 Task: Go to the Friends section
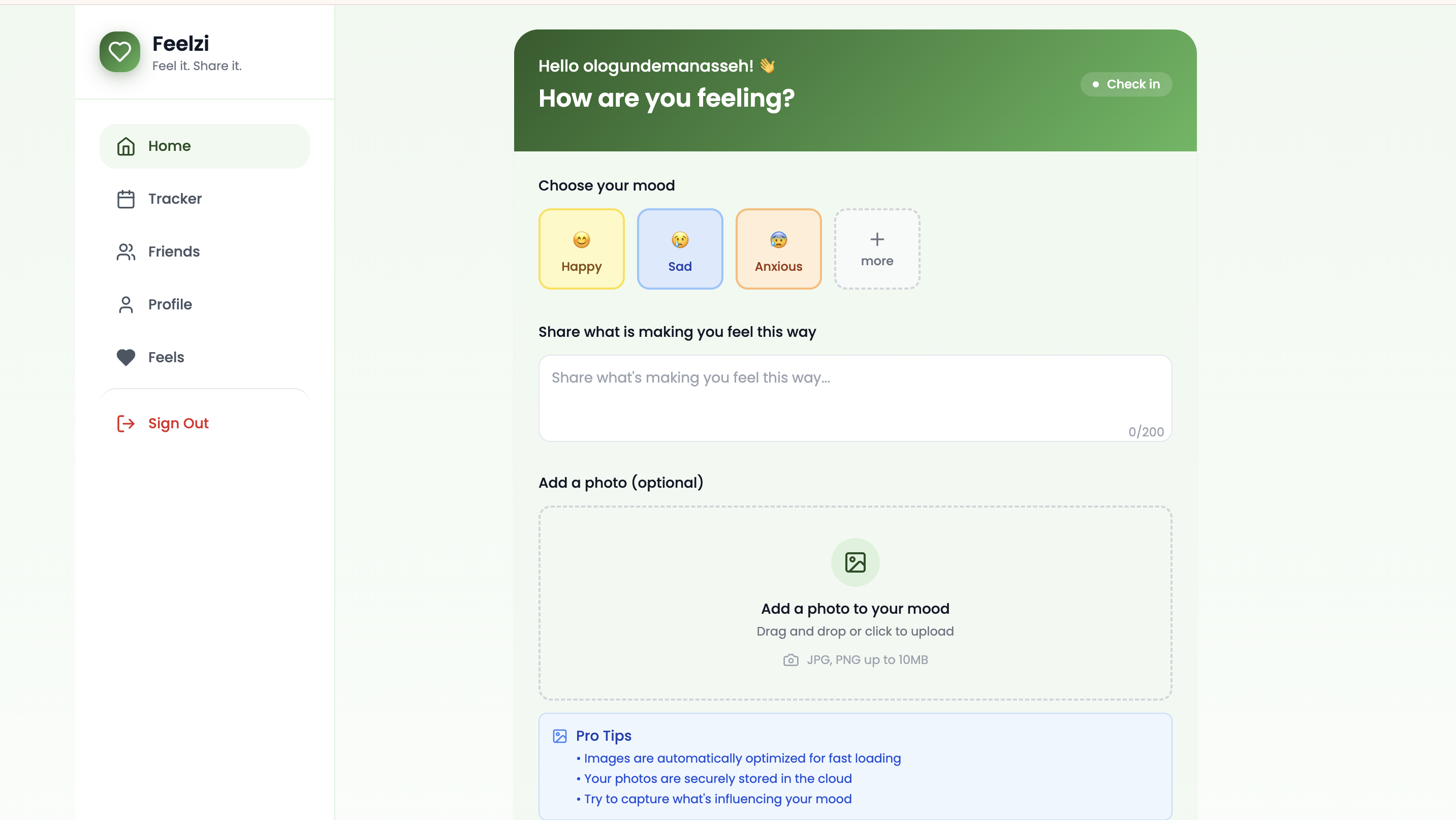174,252
